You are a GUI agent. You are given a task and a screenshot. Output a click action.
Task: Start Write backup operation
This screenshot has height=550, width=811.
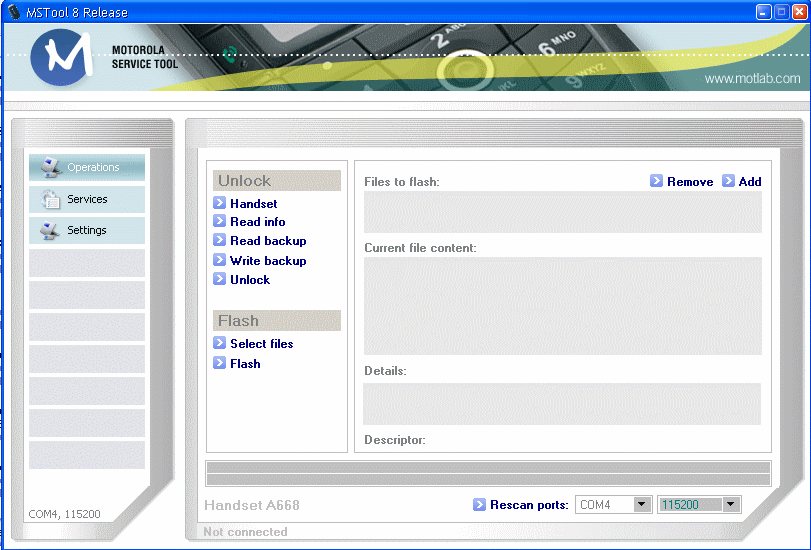268,261
